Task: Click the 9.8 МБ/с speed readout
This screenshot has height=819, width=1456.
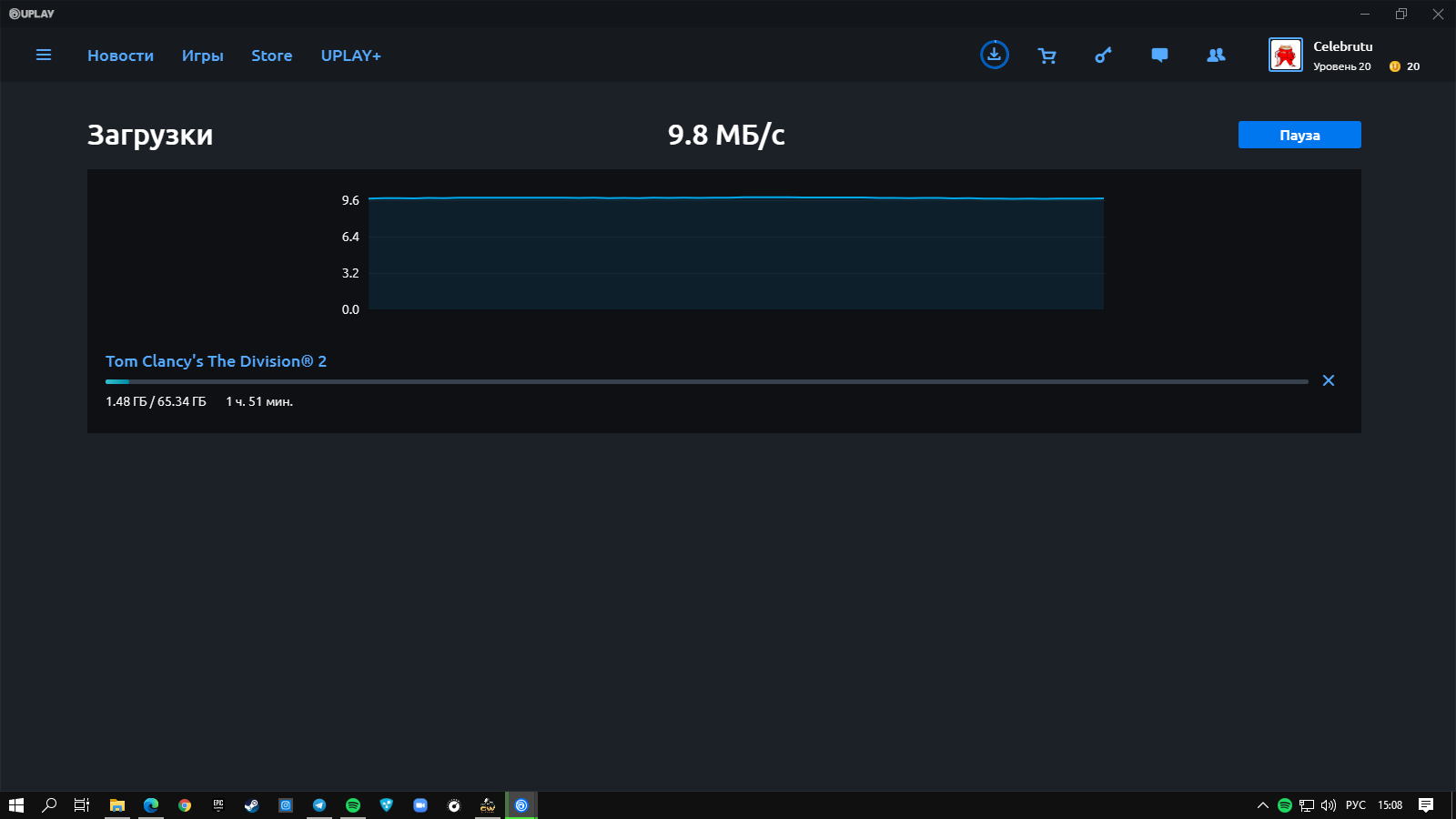Action: [x=726, y=135]
